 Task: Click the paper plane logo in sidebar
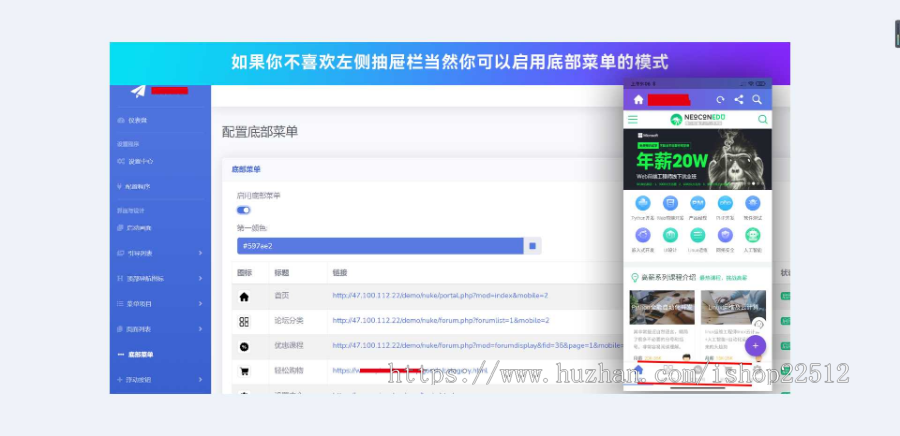138,91
